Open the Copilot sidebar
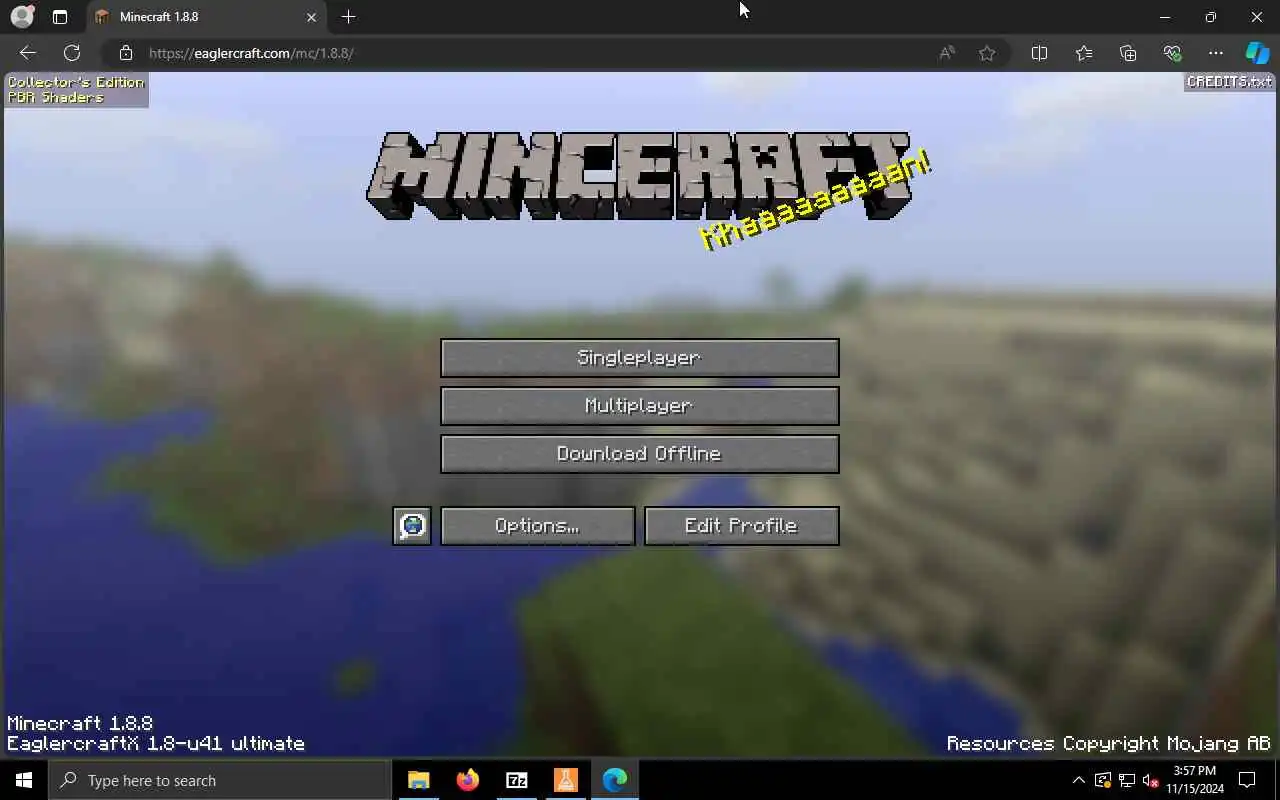 tap(1257, 53)
